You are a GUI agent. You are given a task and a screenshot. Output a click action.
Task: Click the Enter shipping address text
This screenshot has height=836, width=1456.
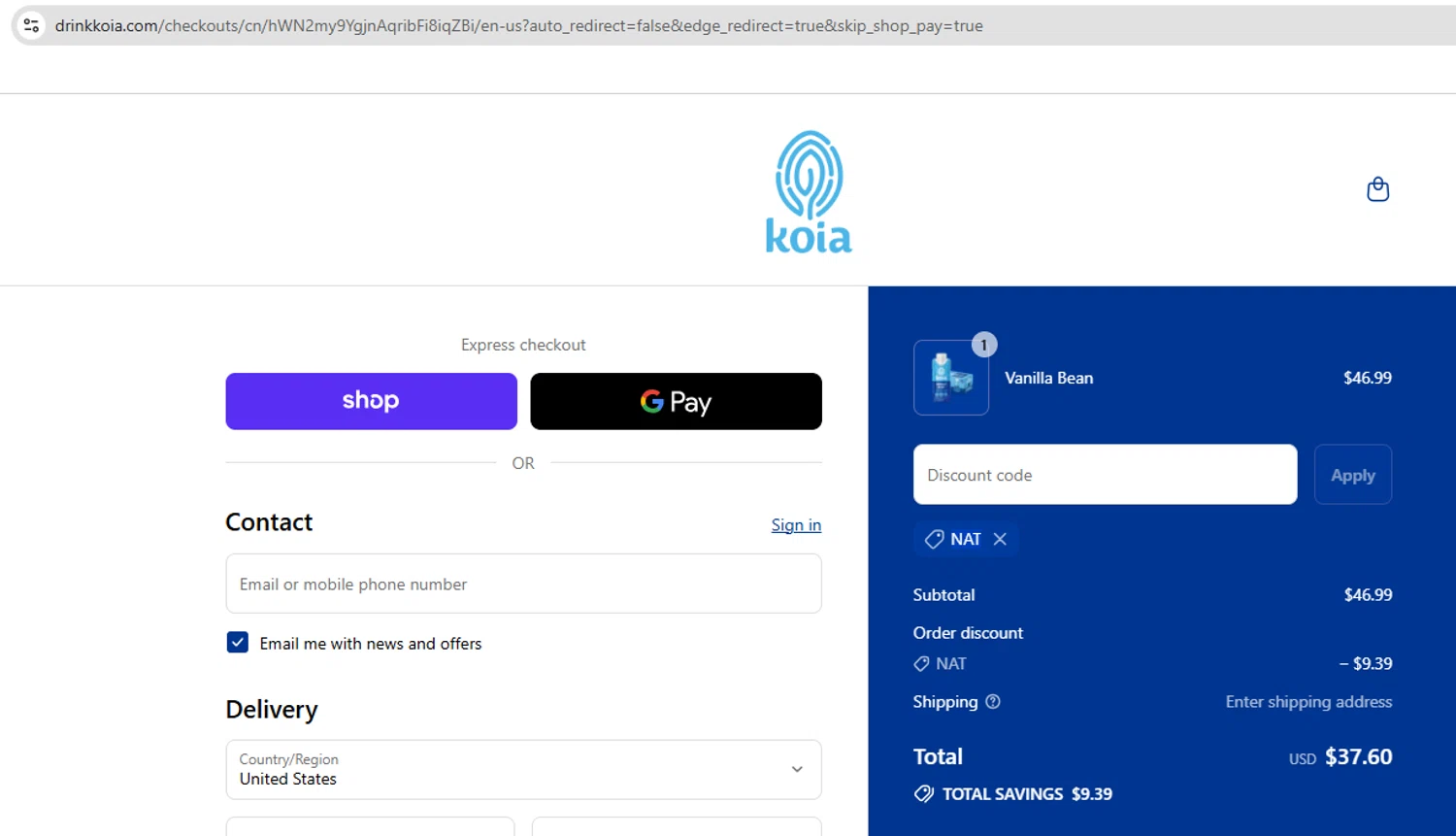click(1308, 702)
